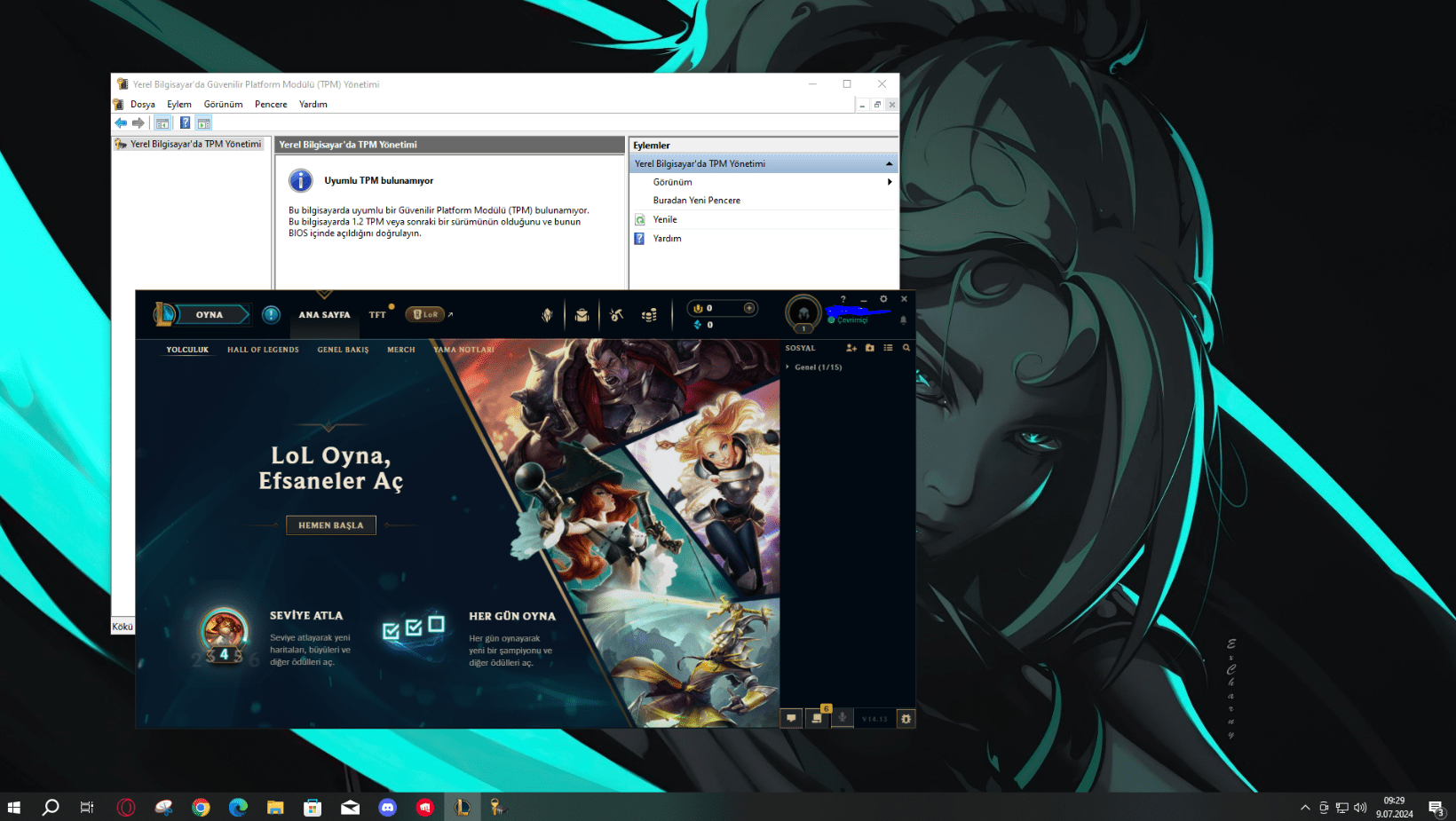Open the YAMA NOTLARI sub-tab
The width and height of the screenshot is (1456, 821).
click(463, 350)
